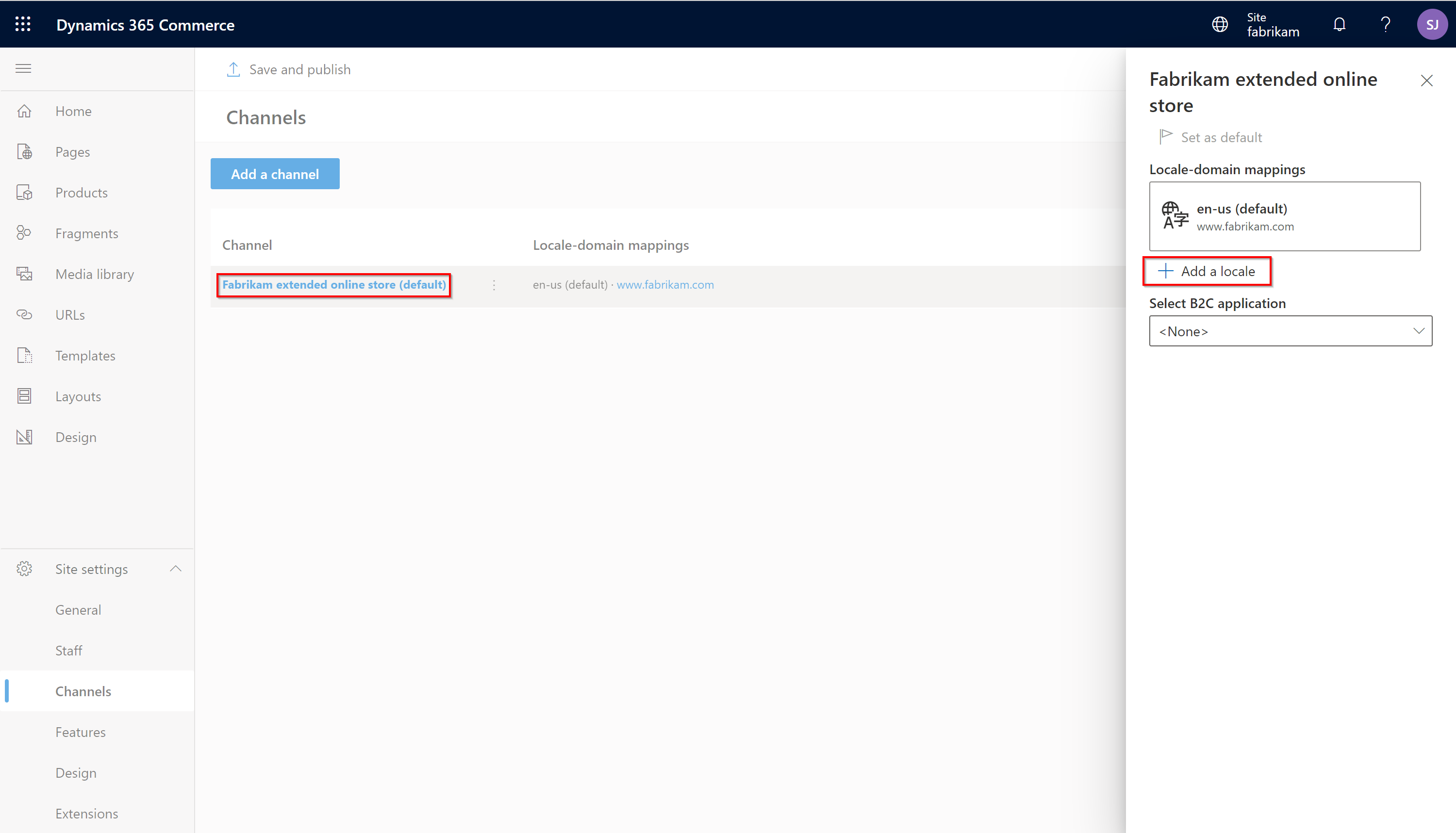Click the Set as default flag icon
The width and height of the screenshot is (1456, 833).
click(1164, 137)
